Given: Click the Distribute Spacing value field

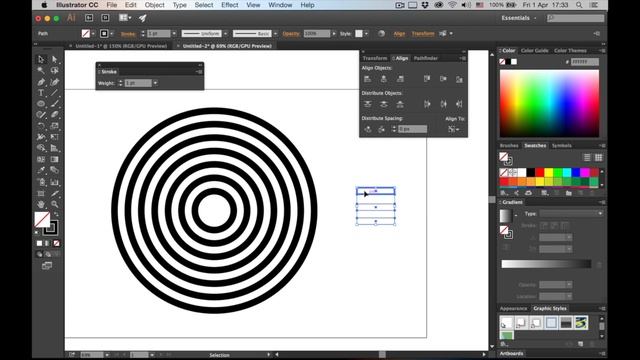Looking at the screenshot, I should pos(412,129).
